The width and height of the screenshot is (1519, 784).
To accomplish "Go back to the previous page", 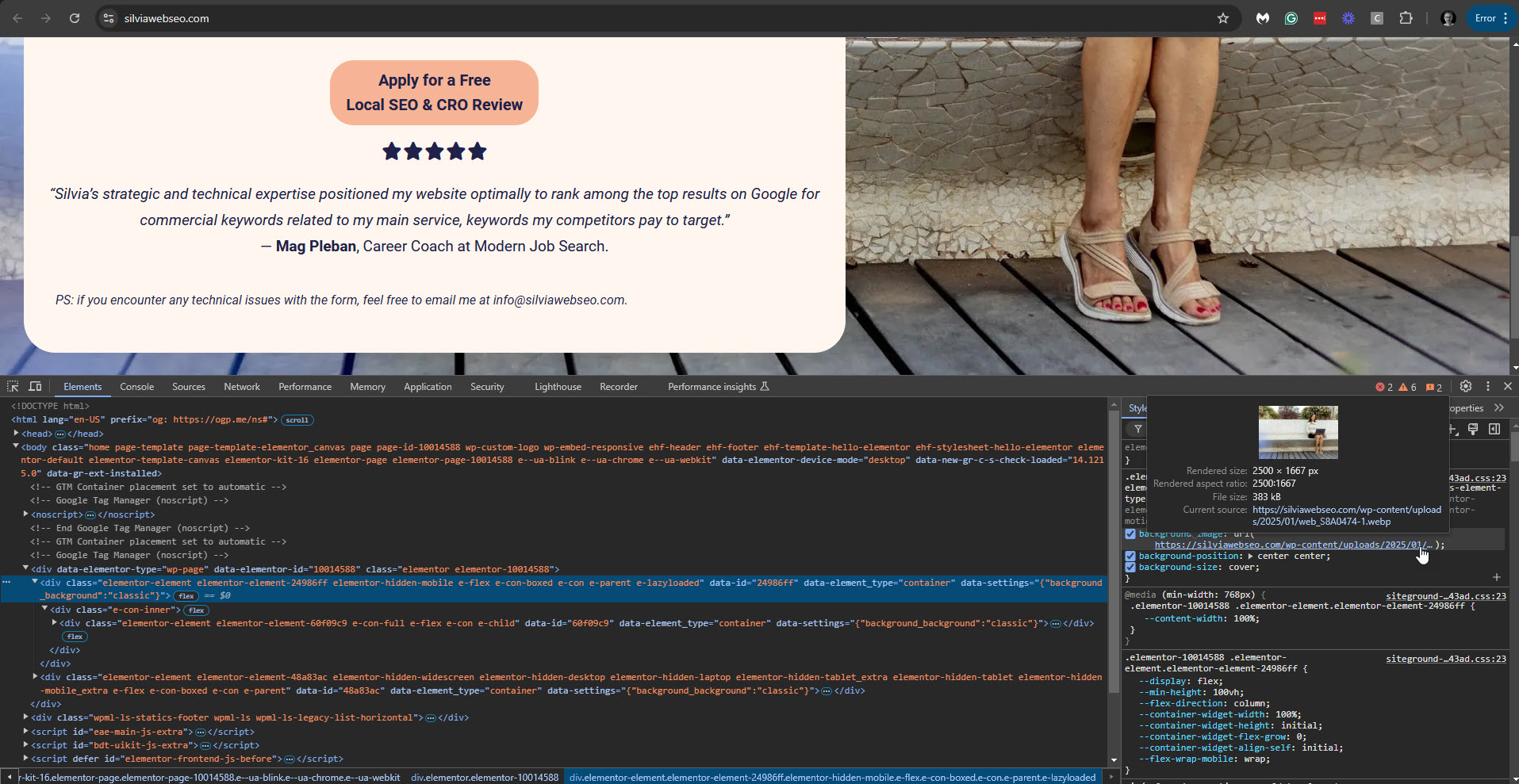I will coord(17,18).
